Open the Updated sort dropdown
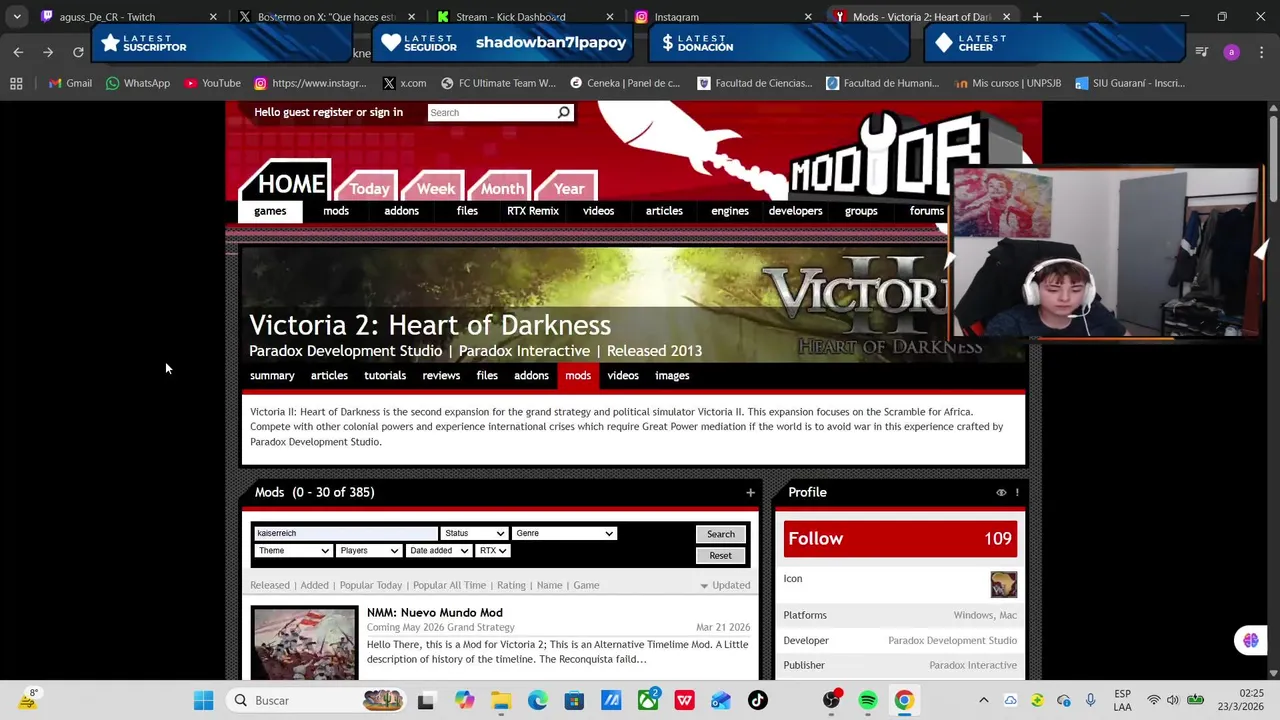1280x720 pixels. tap(725, 585)
